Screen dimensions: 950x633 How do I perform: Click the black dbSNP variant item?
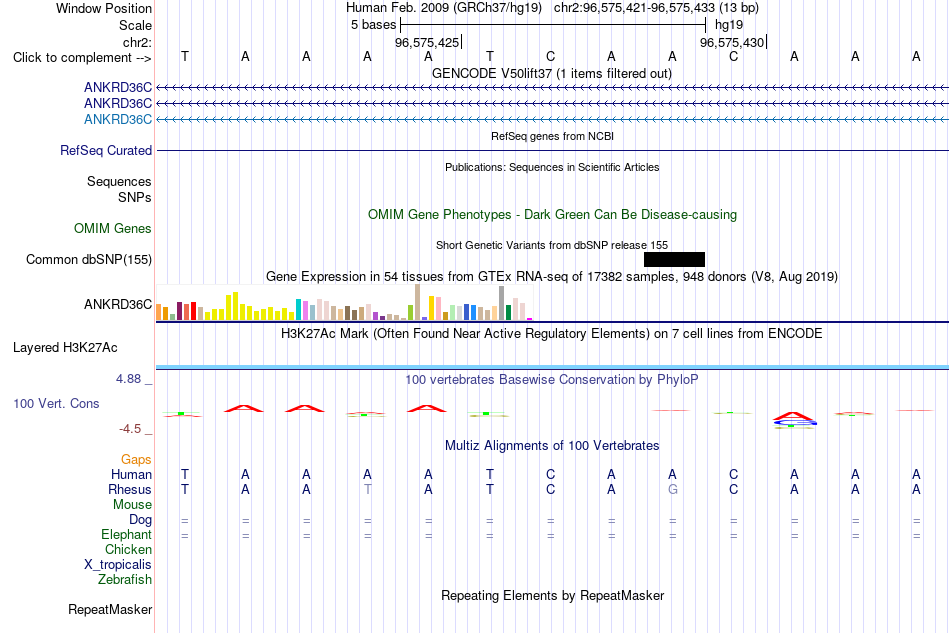pyautogui.click(x=674, y=259)
